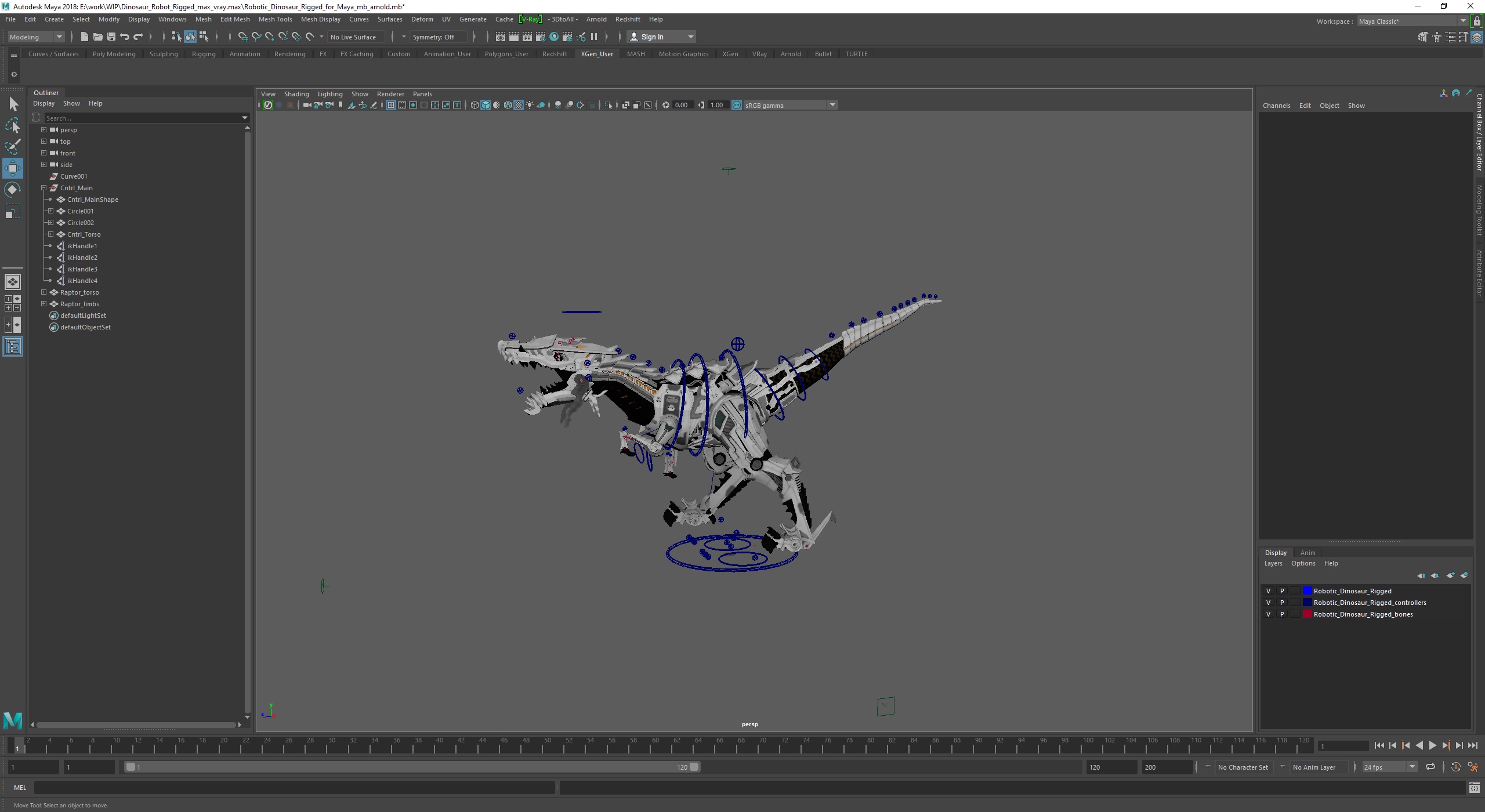The height and width of the screenshot is (812, 1485).
Task: Toggle playback P for Robotic_Dinosaur_Rigged layer
Action: click(1282, 591)
